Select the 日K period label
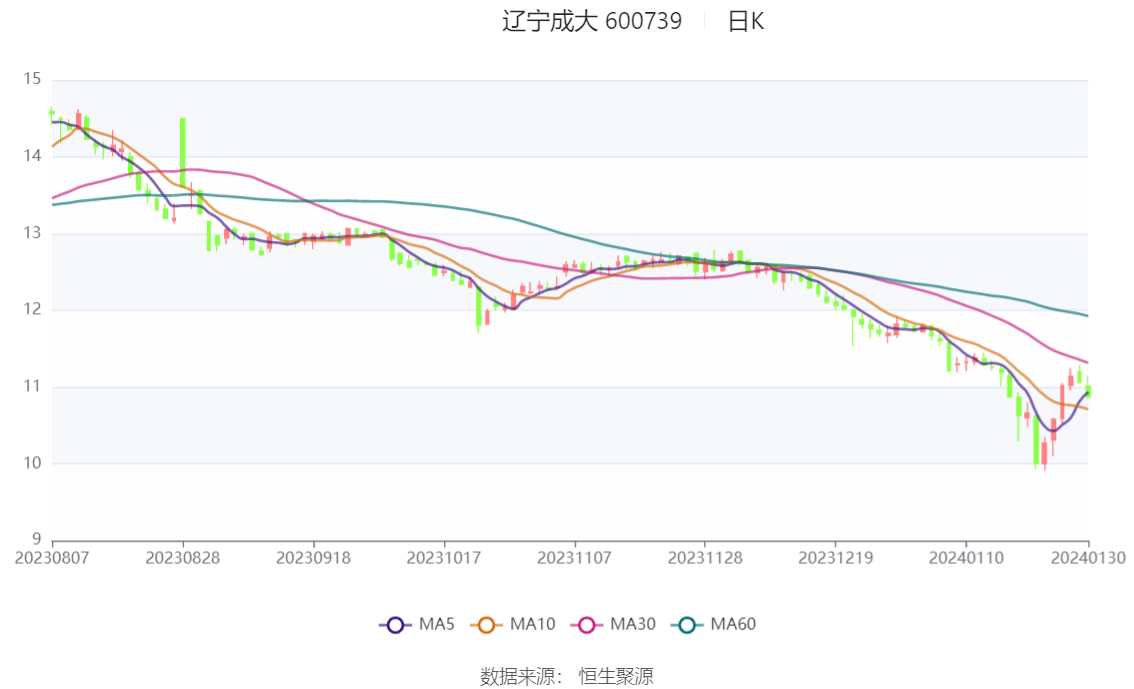The image size is (1134, 689). click(746, 22)
